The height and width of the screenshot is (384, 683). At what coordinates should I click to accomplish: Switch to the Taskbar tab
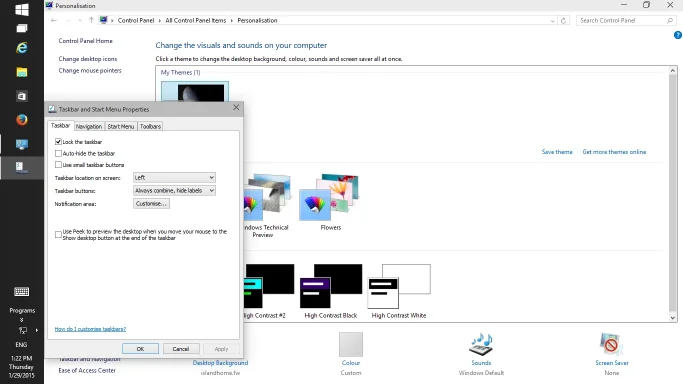[x=60, y=125]
